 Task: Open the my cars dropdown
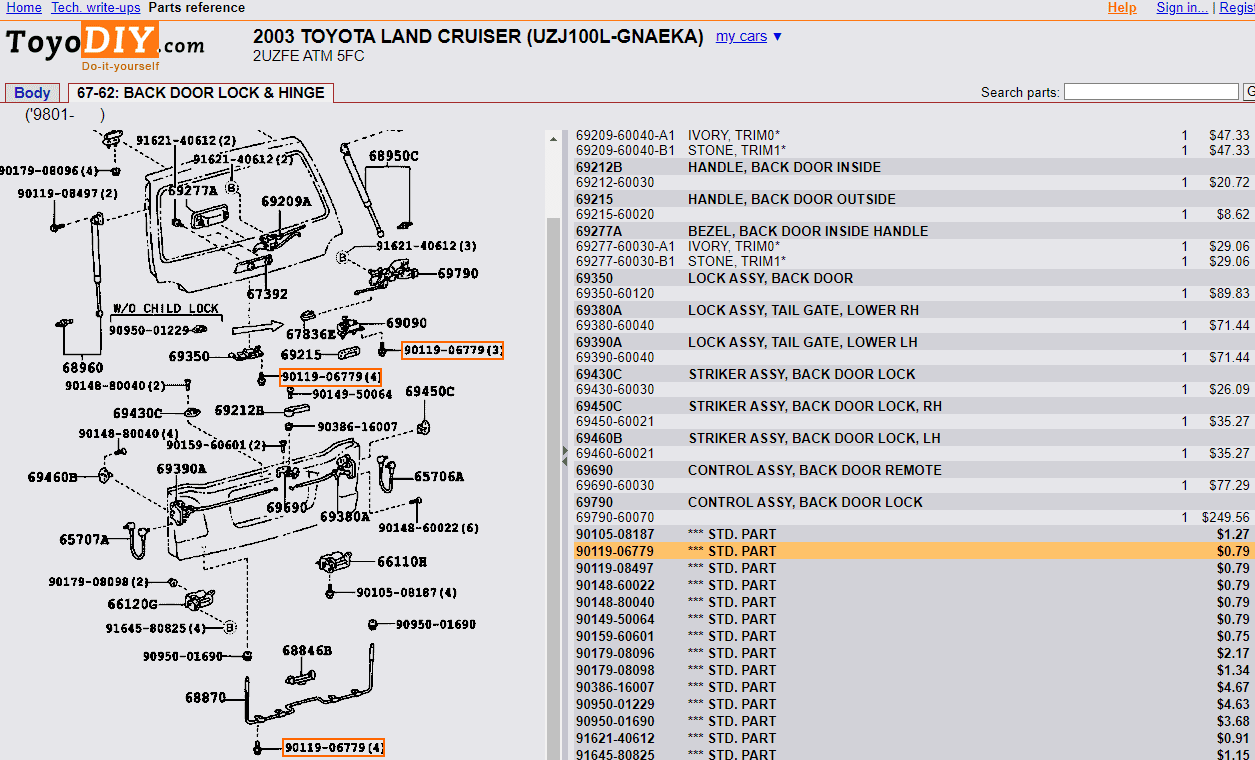tap(749, 36)
